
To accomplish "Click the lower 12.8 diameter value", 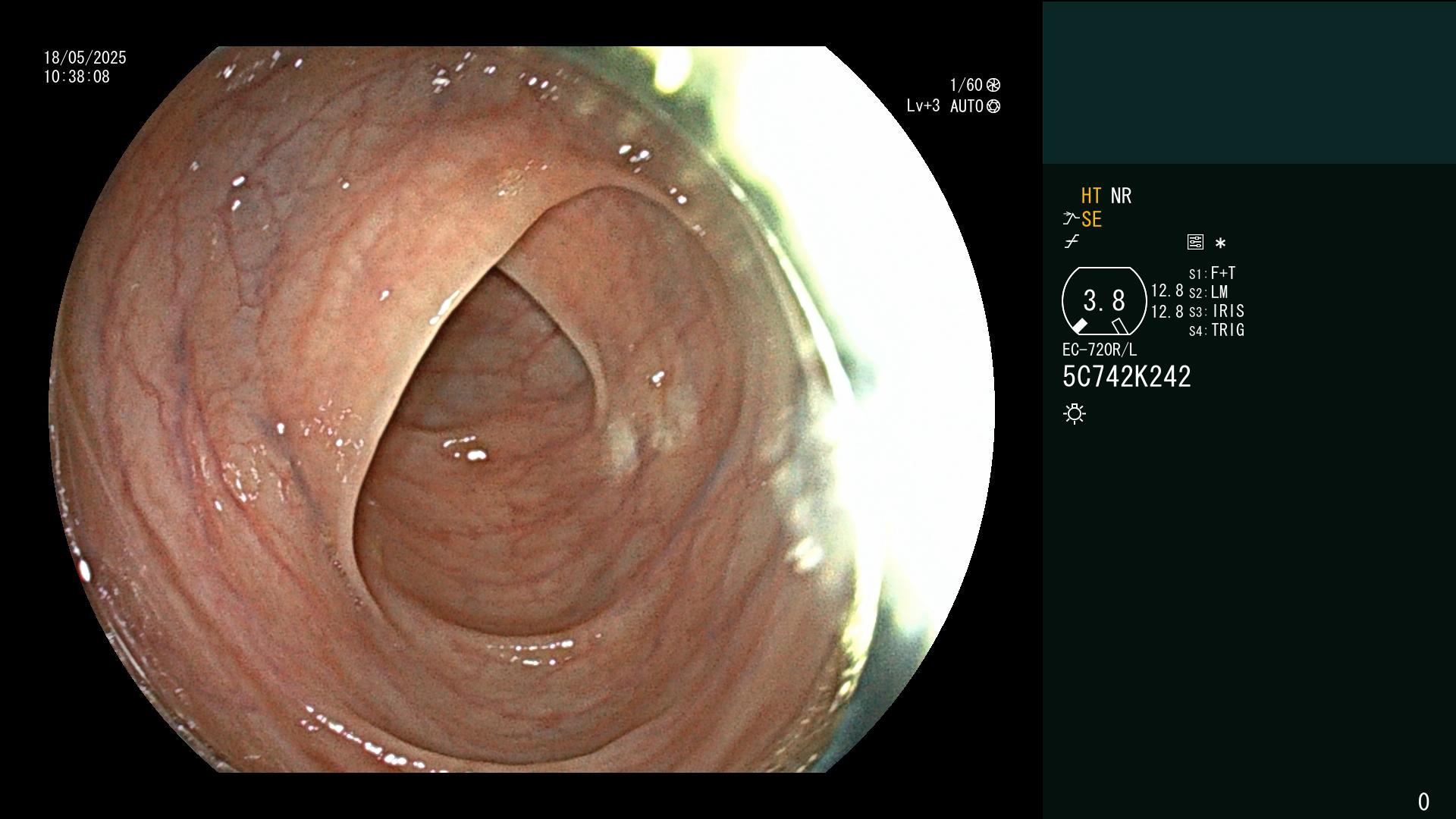I will coord(1167,311).
